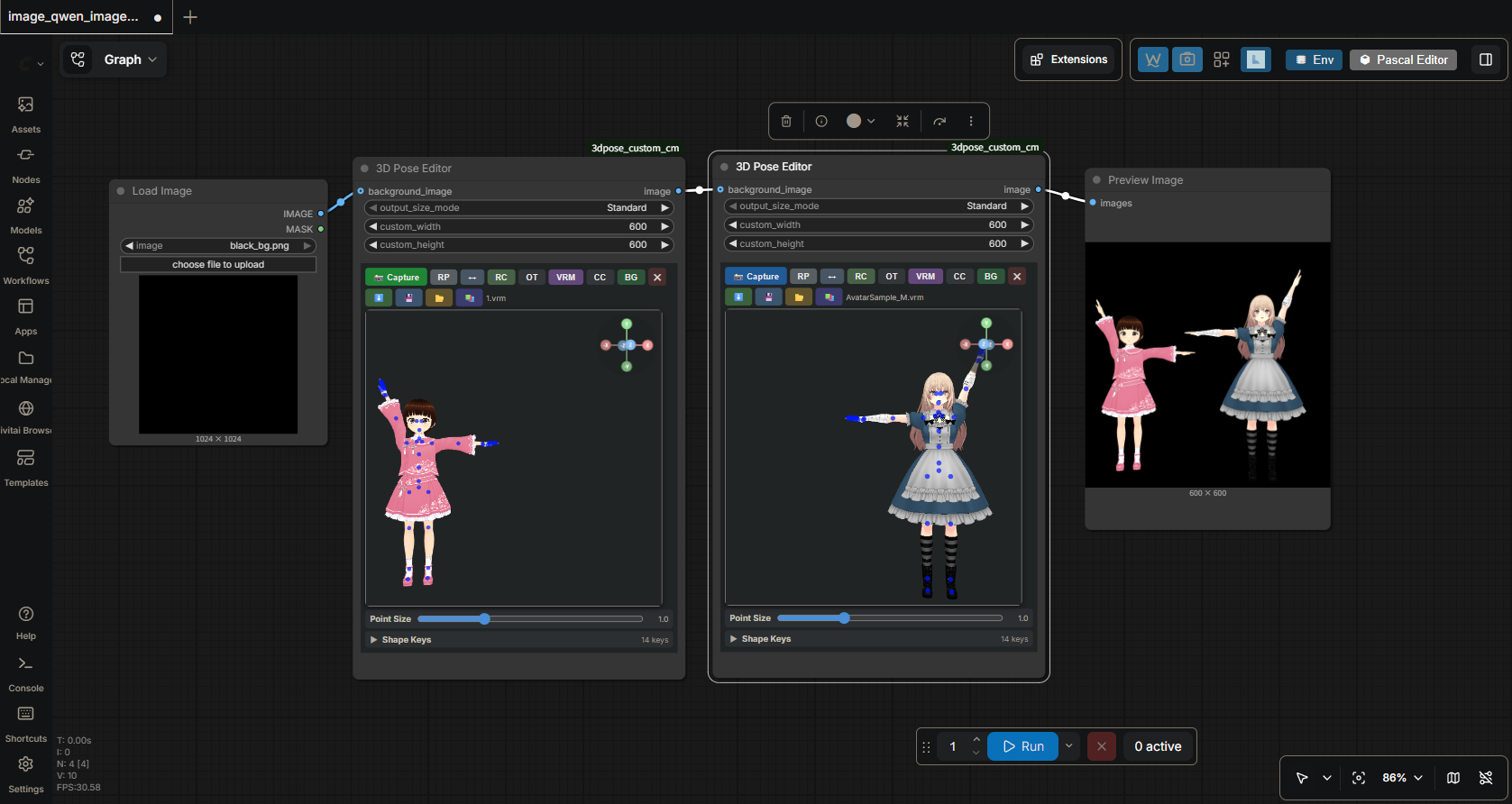
Task: Open the Templates sidebar panel
Action: [26, 468]
